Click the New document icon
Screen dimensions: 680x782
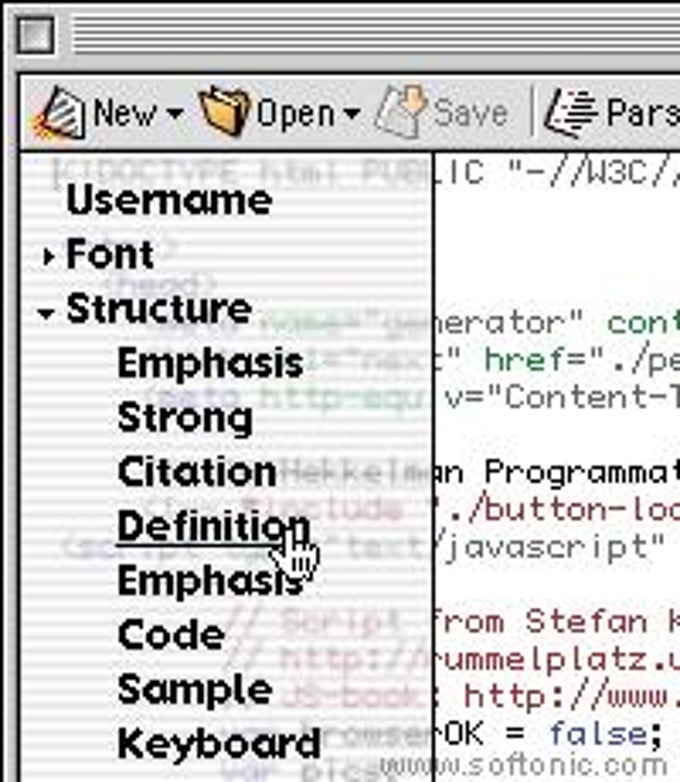coord(59,113)
